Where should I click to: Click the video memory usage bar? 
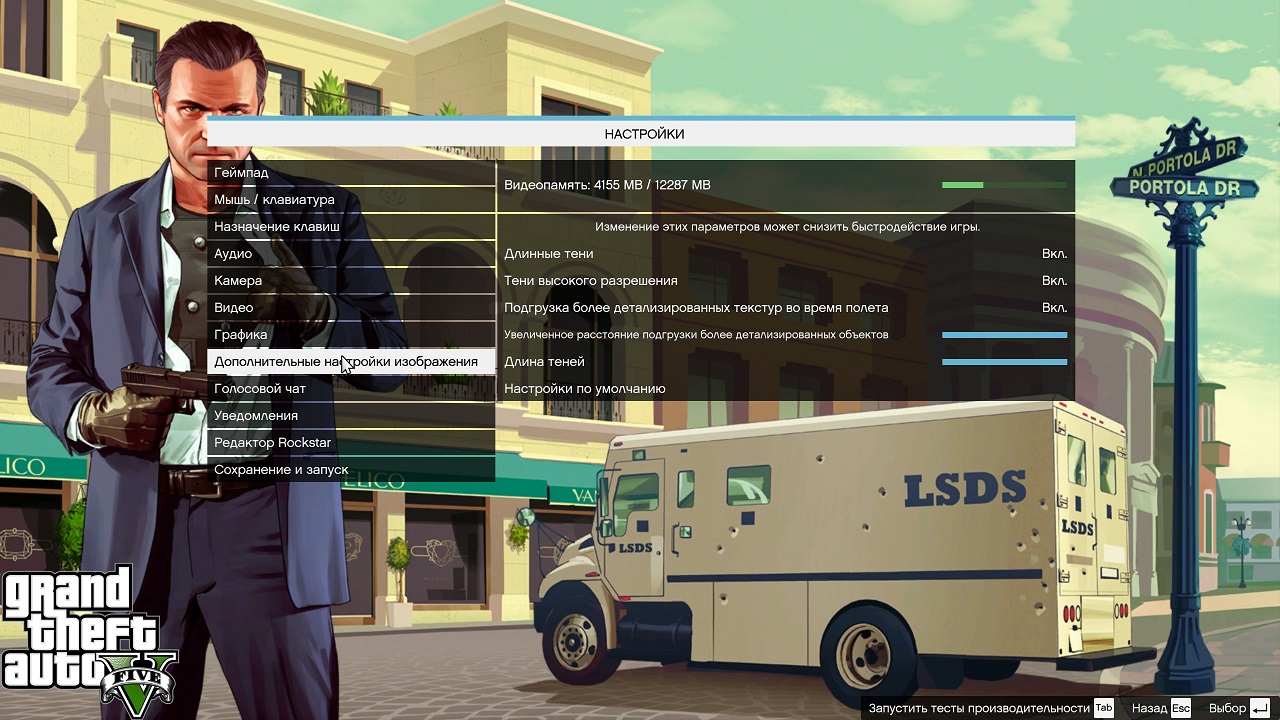pos(1004,185)
